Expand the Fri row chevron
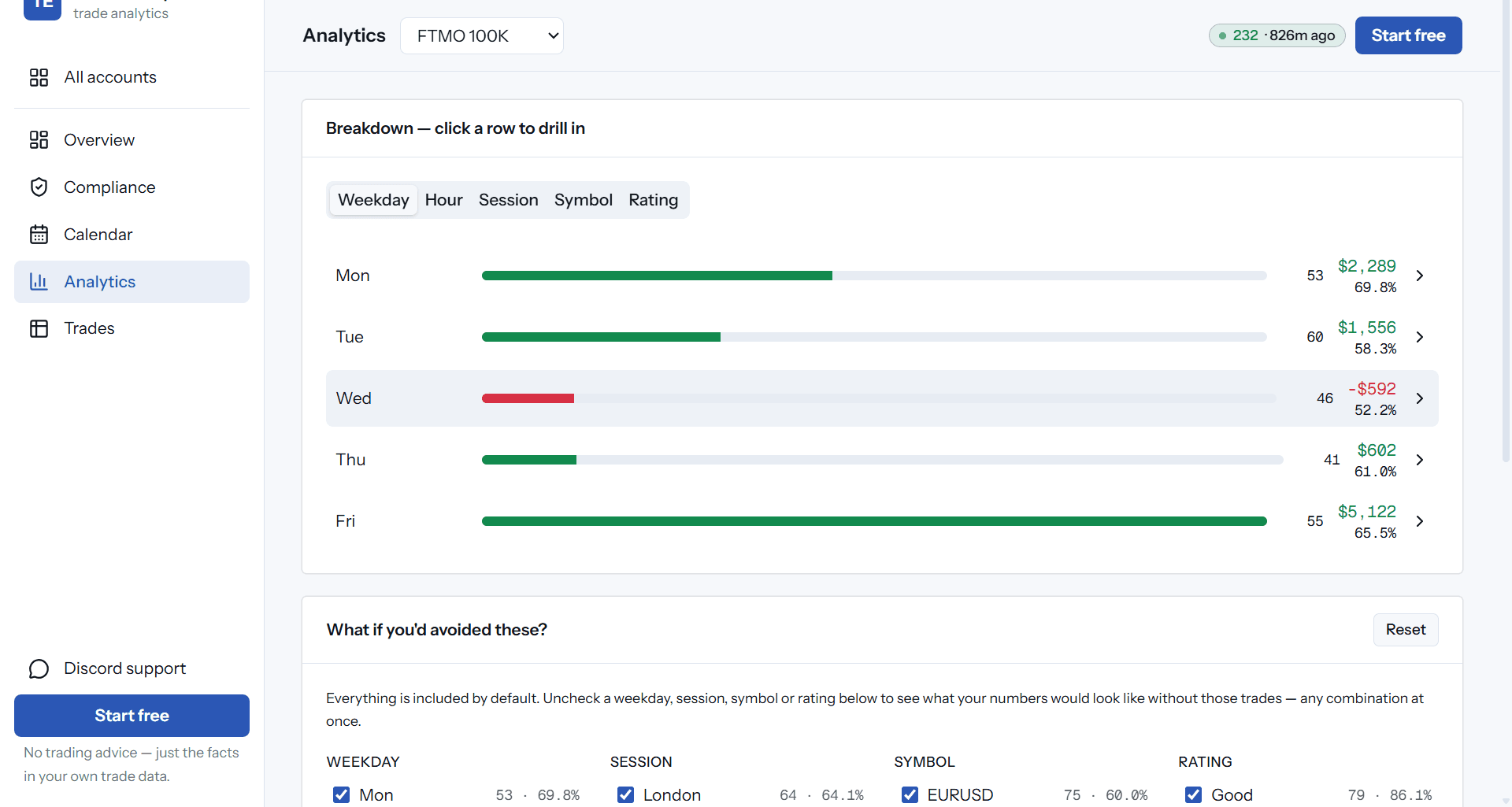 (x=1419, y=521)
